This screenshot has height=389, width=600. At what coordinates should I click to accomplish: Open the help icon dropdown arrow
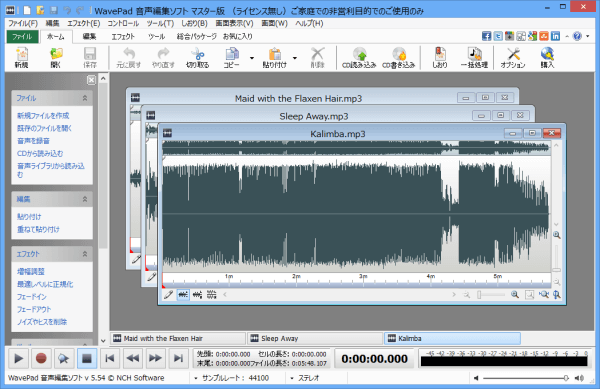[x=588, y=36]
